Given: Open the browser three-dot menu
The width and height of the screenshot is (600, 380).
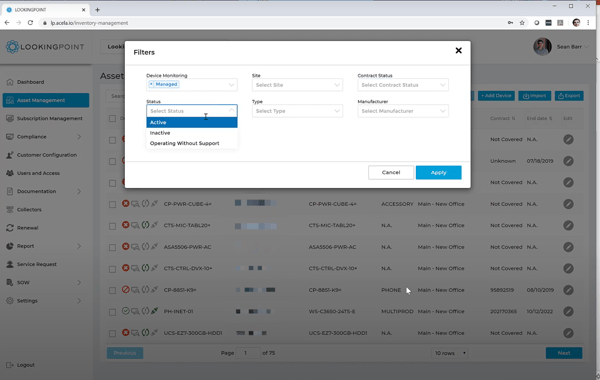Looking at the screenshot, I should click(589, 23).
